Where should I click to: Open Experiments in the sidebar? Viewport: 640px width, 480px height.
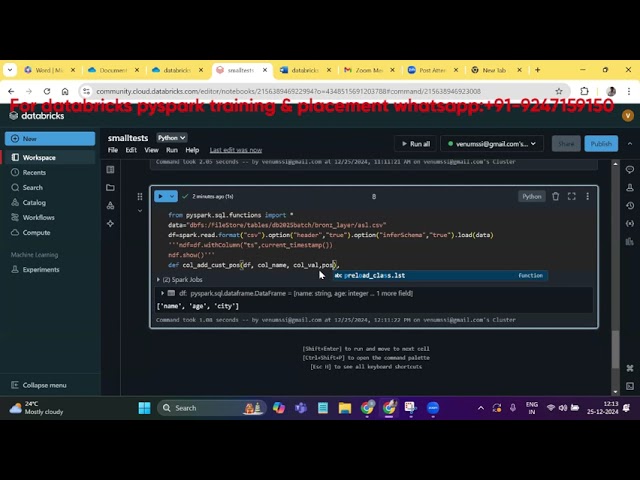pos(50,269)
